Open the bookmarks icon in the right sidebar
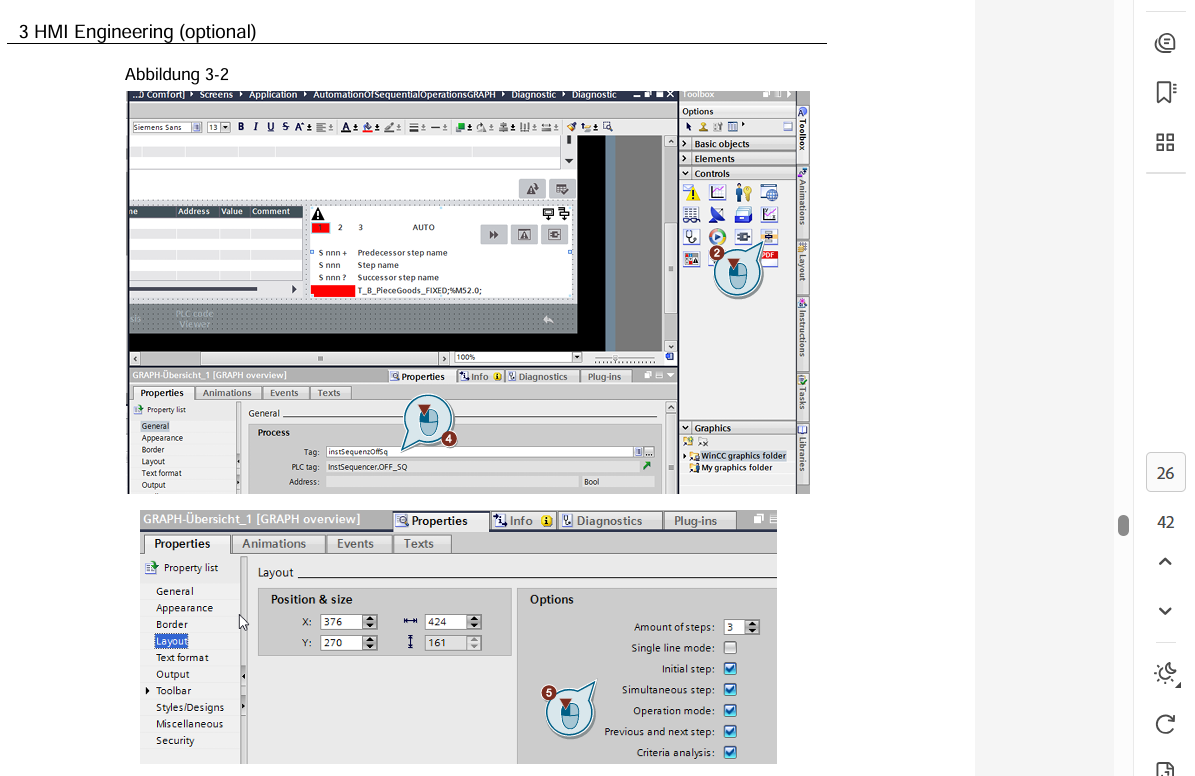 point(1165,92)
